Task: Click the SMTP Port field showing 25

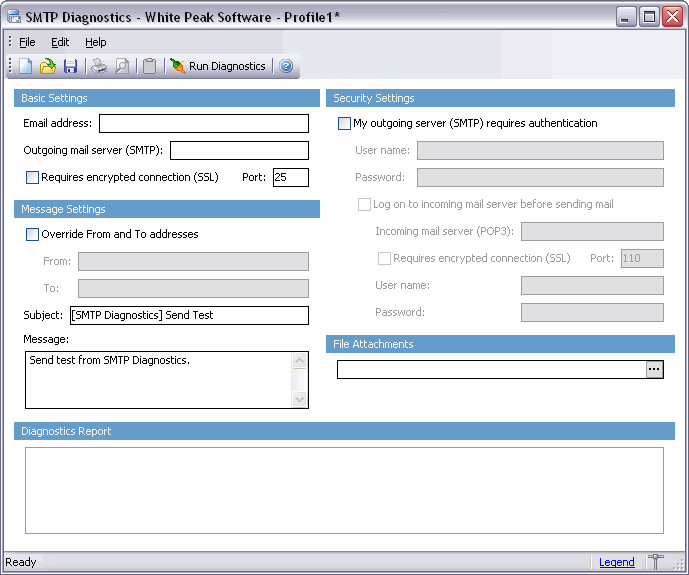Action: [x=291, y=177]
